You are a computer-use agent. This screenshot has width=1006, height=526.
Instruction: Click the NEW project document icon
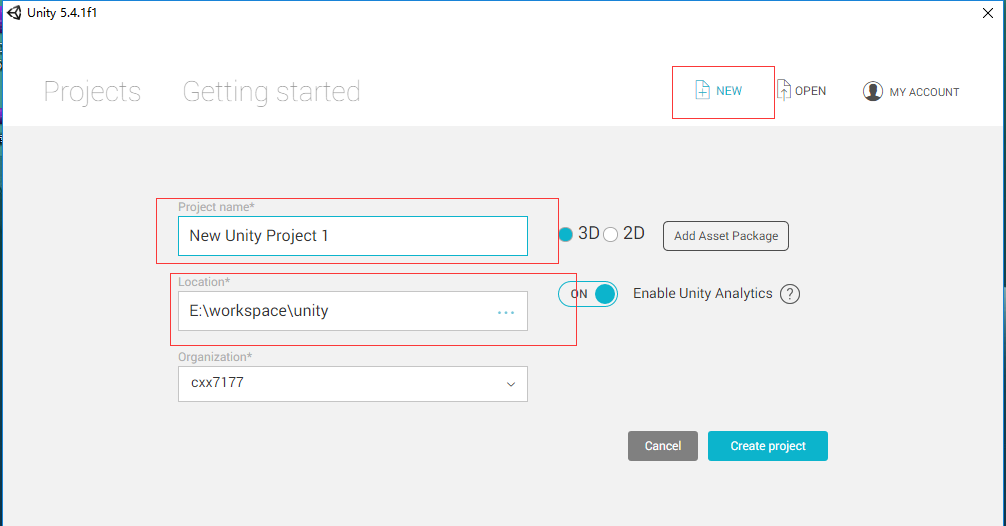point(703,91)
